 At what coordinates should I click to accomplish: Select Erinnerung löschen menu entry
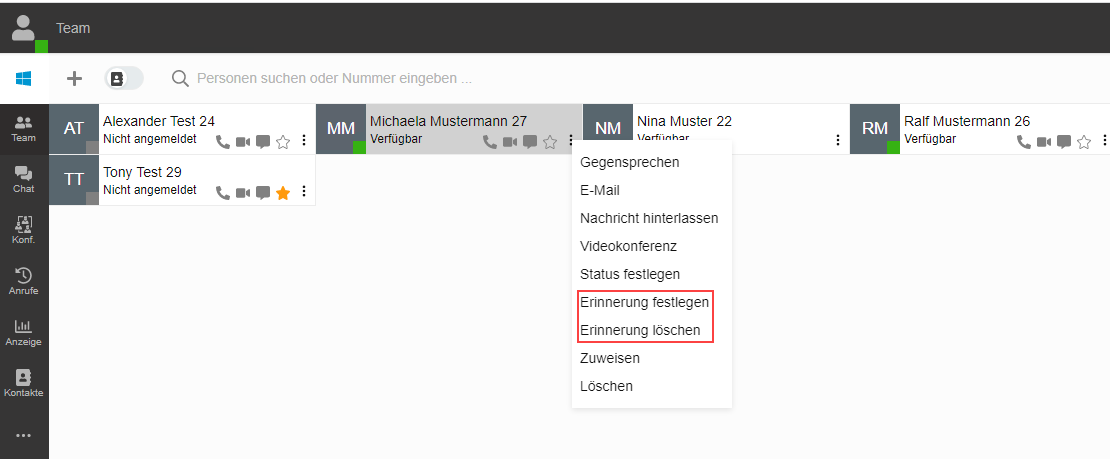(640, 330)
